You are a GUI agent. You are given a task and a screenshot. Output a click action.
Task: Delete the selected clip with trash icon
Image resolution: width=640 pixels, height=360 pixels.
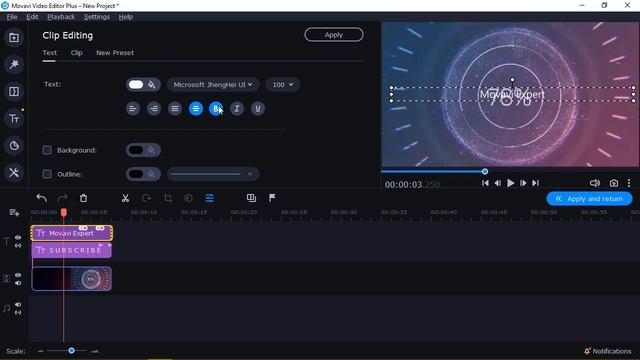(x=83, y=198)
